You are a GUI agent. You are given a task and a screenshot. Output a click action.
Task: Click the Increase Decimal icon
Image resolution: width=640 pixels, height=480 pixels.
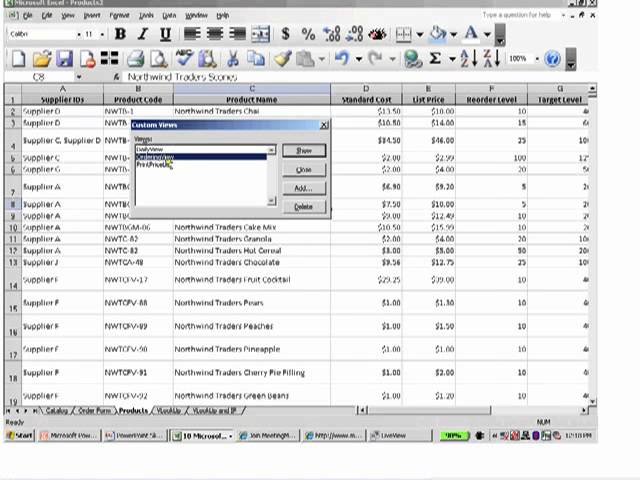coord(331,34)
